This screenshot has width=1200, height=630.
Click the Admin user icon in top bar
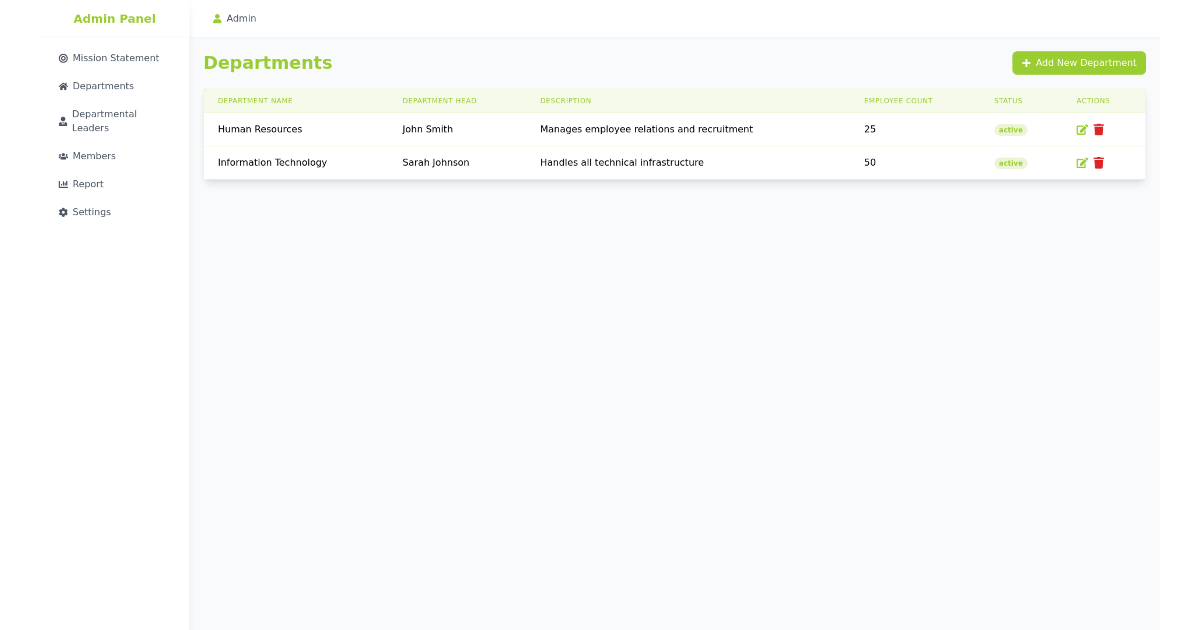tap(216, 18)
